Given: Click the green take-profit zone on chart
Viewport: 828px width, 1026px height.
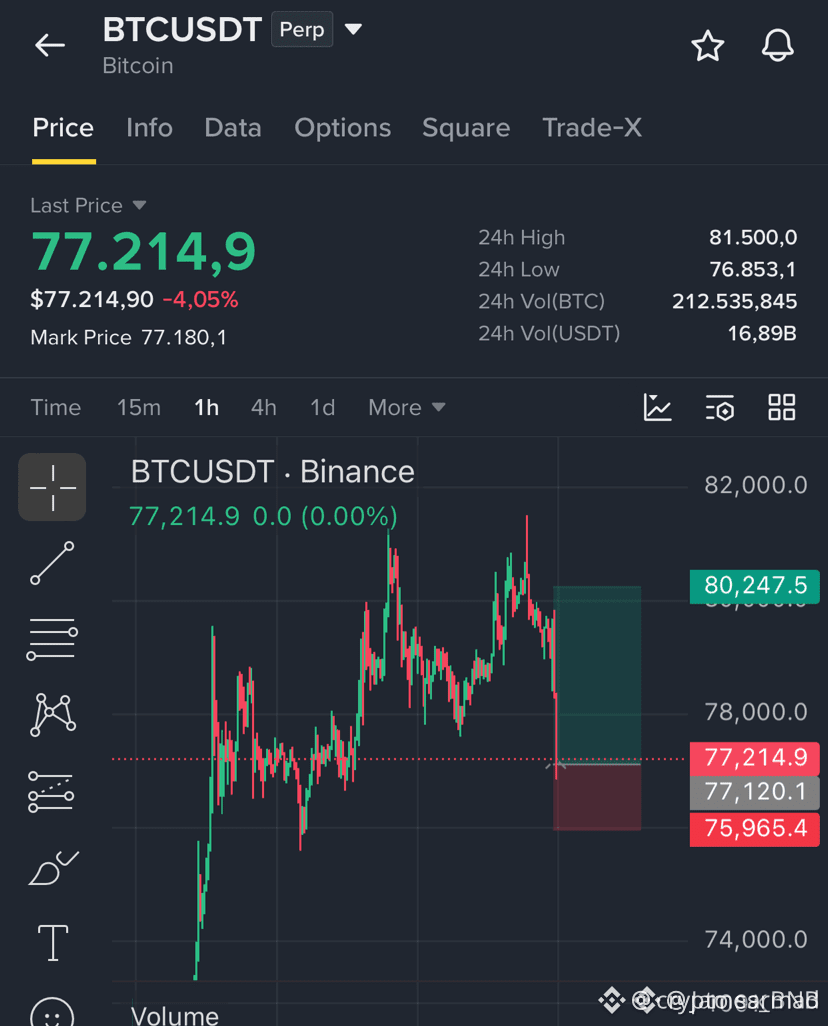Looking at the screenshot, I should point(597,674).
